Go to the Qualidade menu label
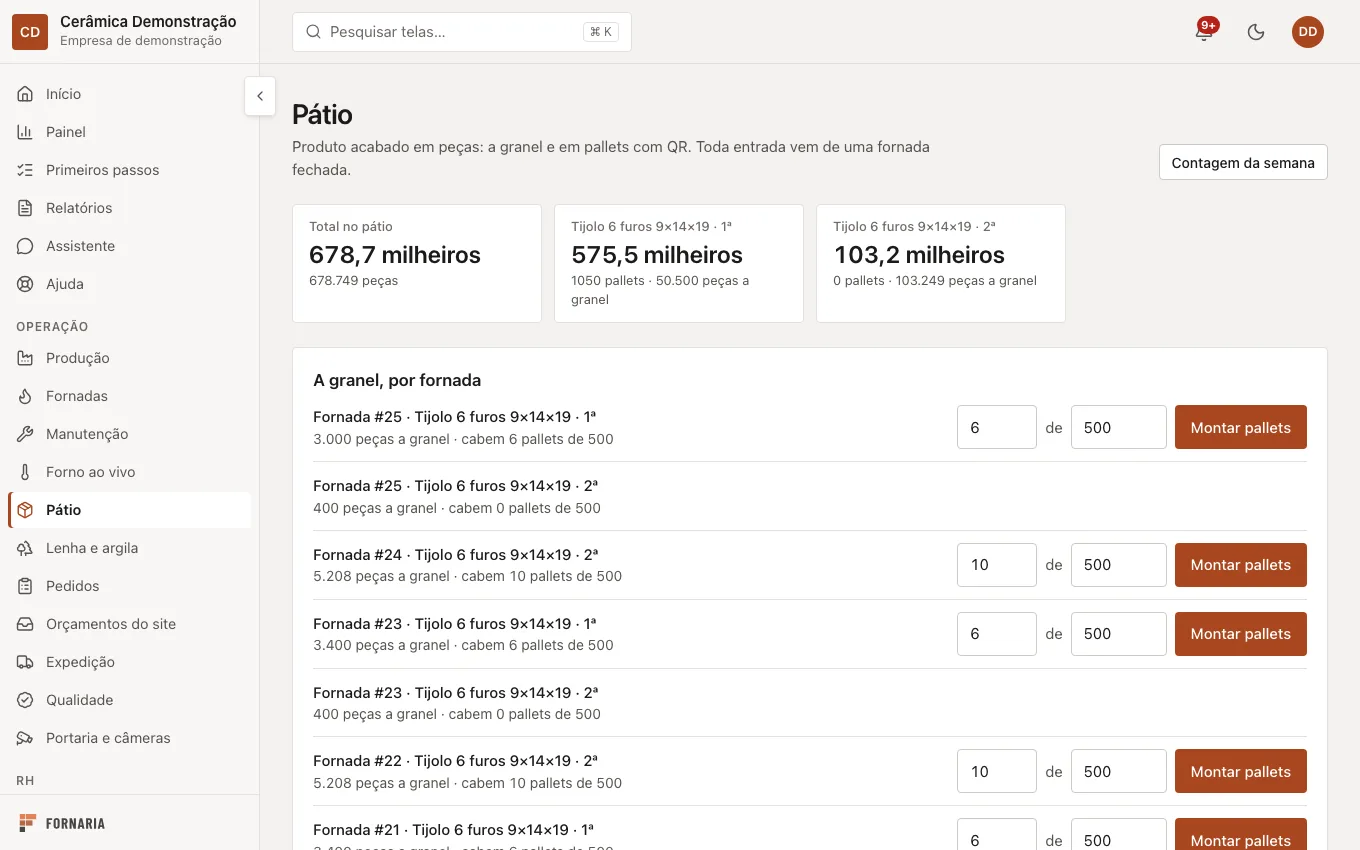This screenshot has height=850, width=1360. [79, 700]
